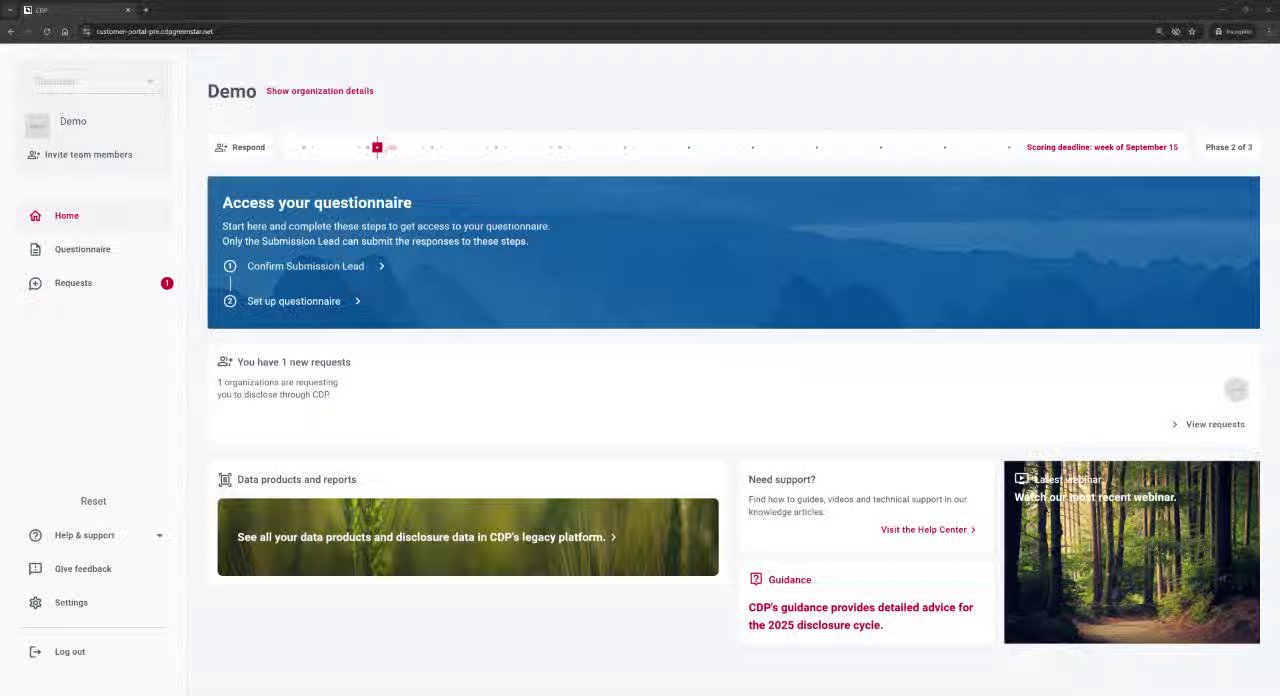Click the site info icon beside the URL
The height and width of the screenshot is (696, 1280).
[x=87, y=32]
